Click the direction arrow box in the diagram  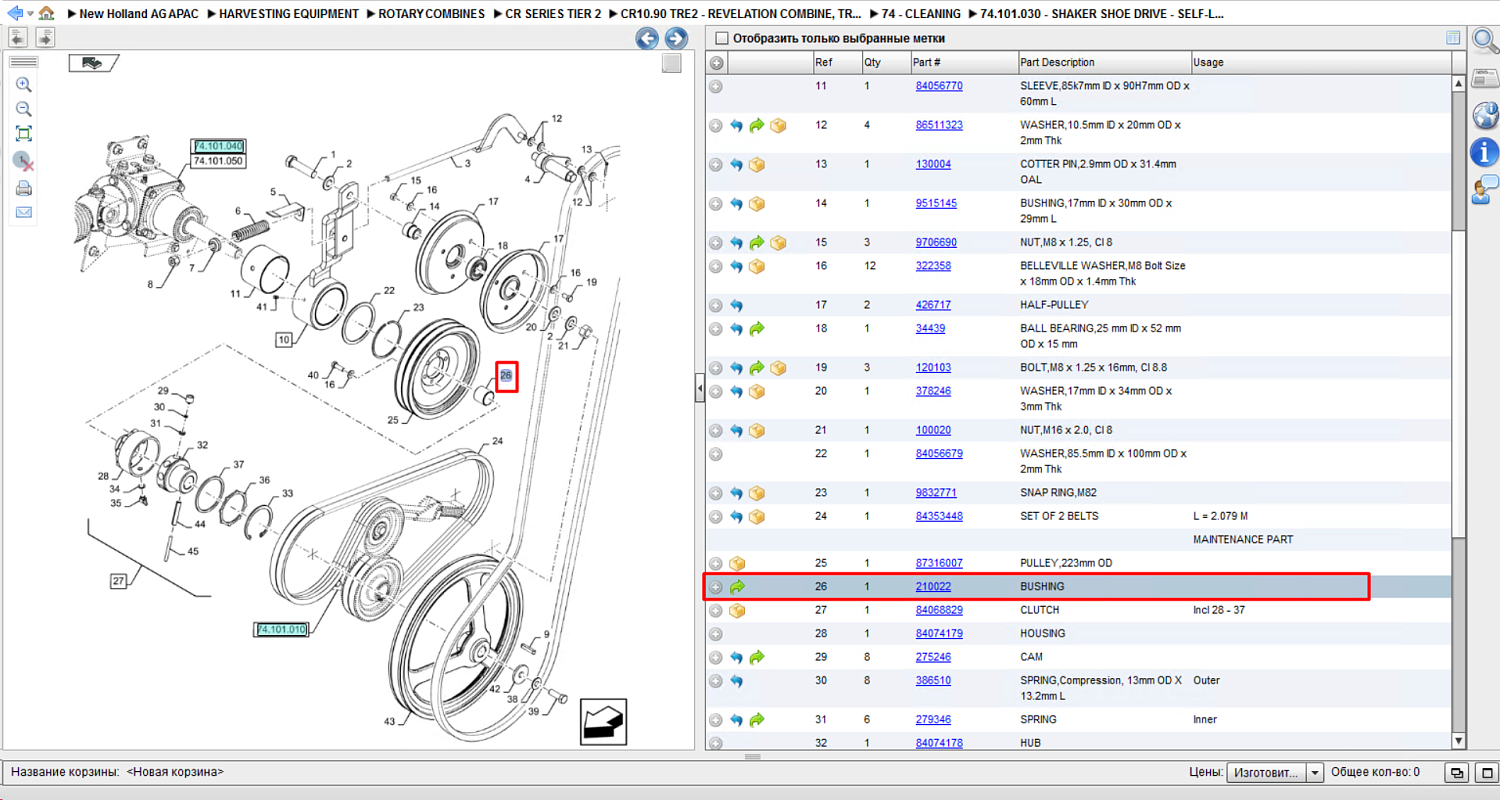603,721
